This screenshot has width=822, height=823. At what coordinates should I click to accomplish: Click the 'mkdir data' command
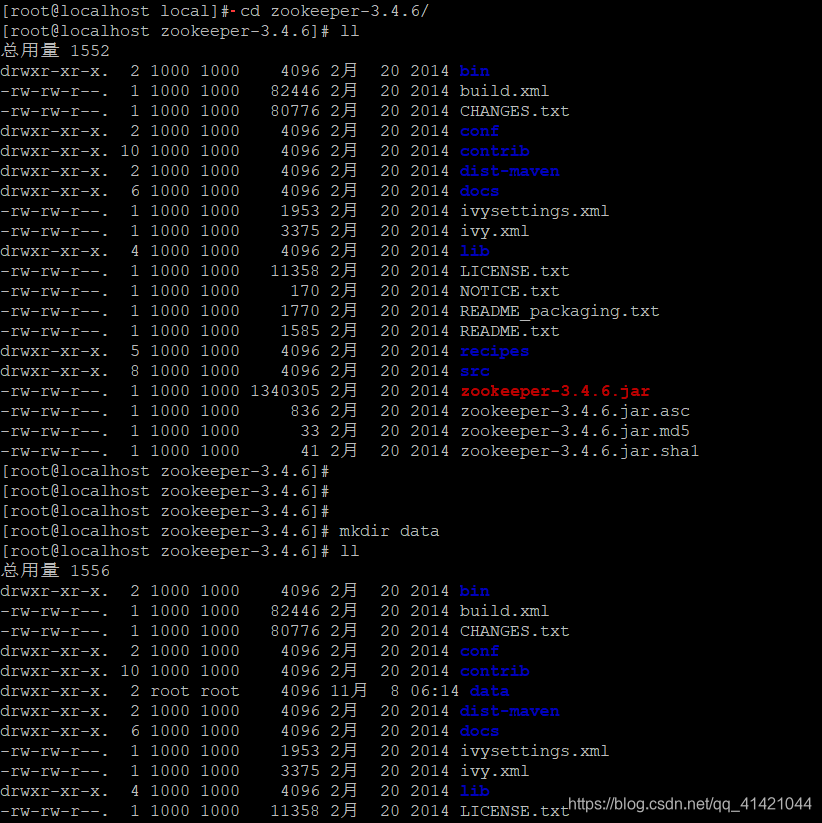click(389, 531)
